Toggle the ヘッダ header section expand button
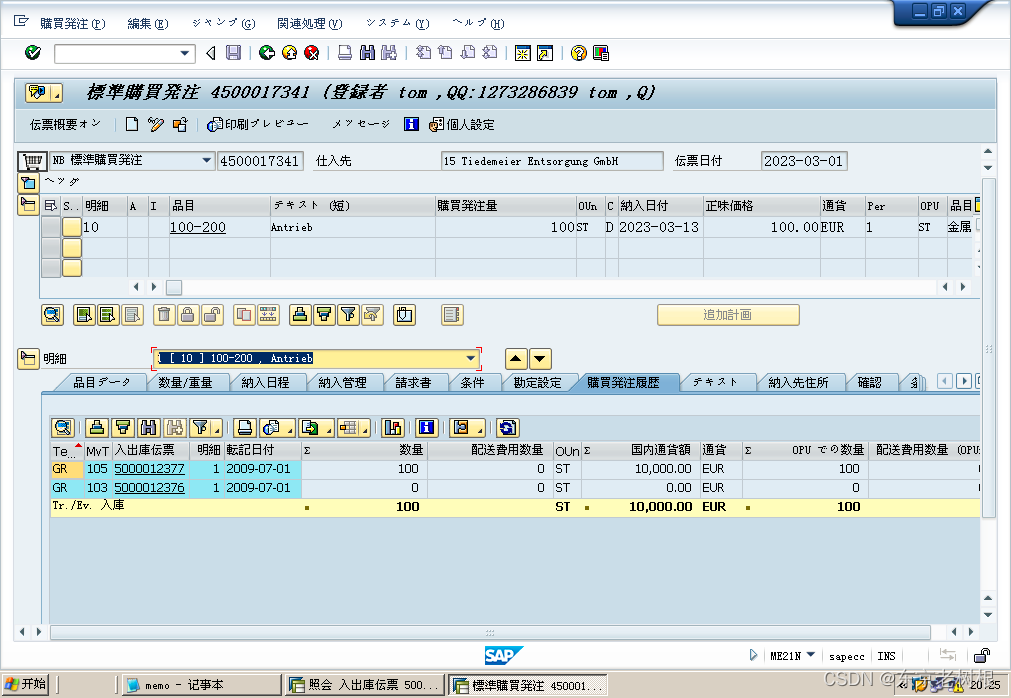Image resolution: width=1011 pixels, height=698 pixels. coord(27,183)
